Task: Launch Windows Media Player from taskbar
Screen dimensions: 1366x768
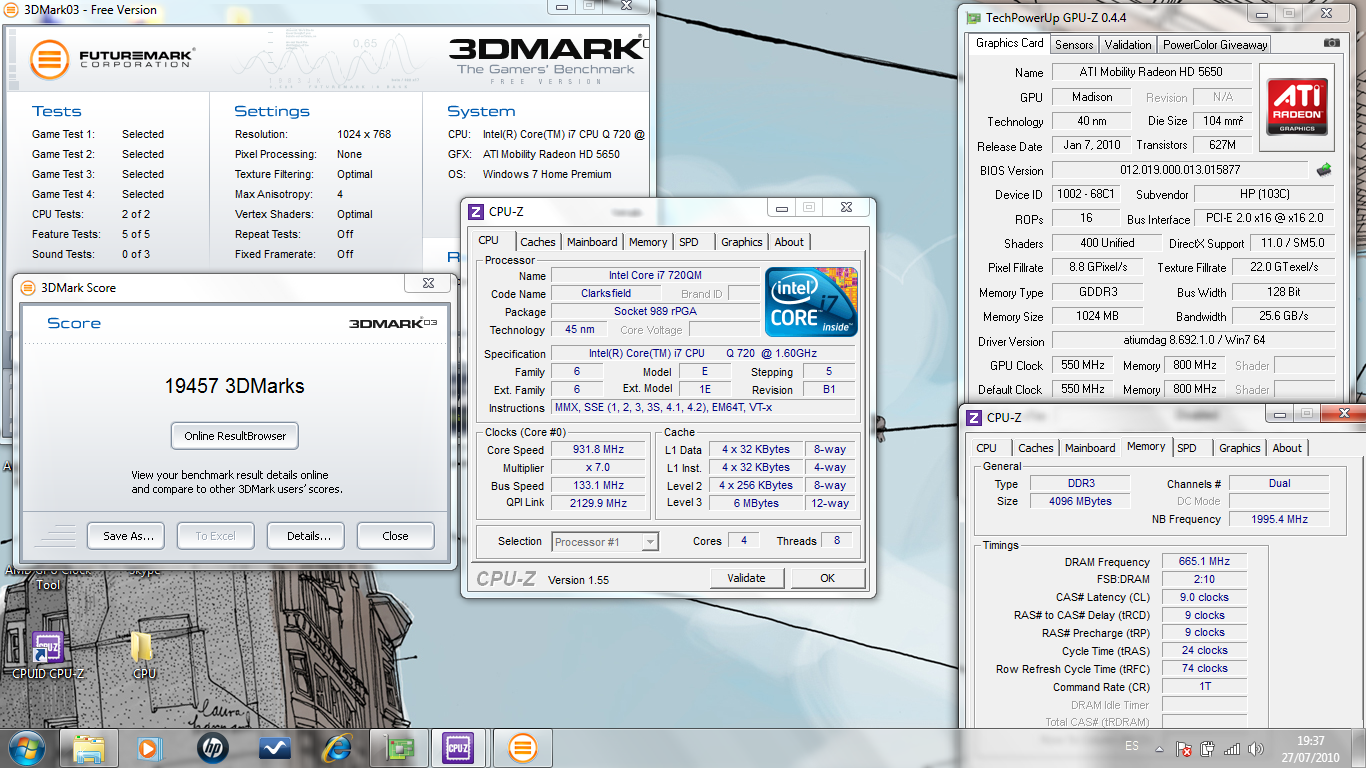Action: 149,748
